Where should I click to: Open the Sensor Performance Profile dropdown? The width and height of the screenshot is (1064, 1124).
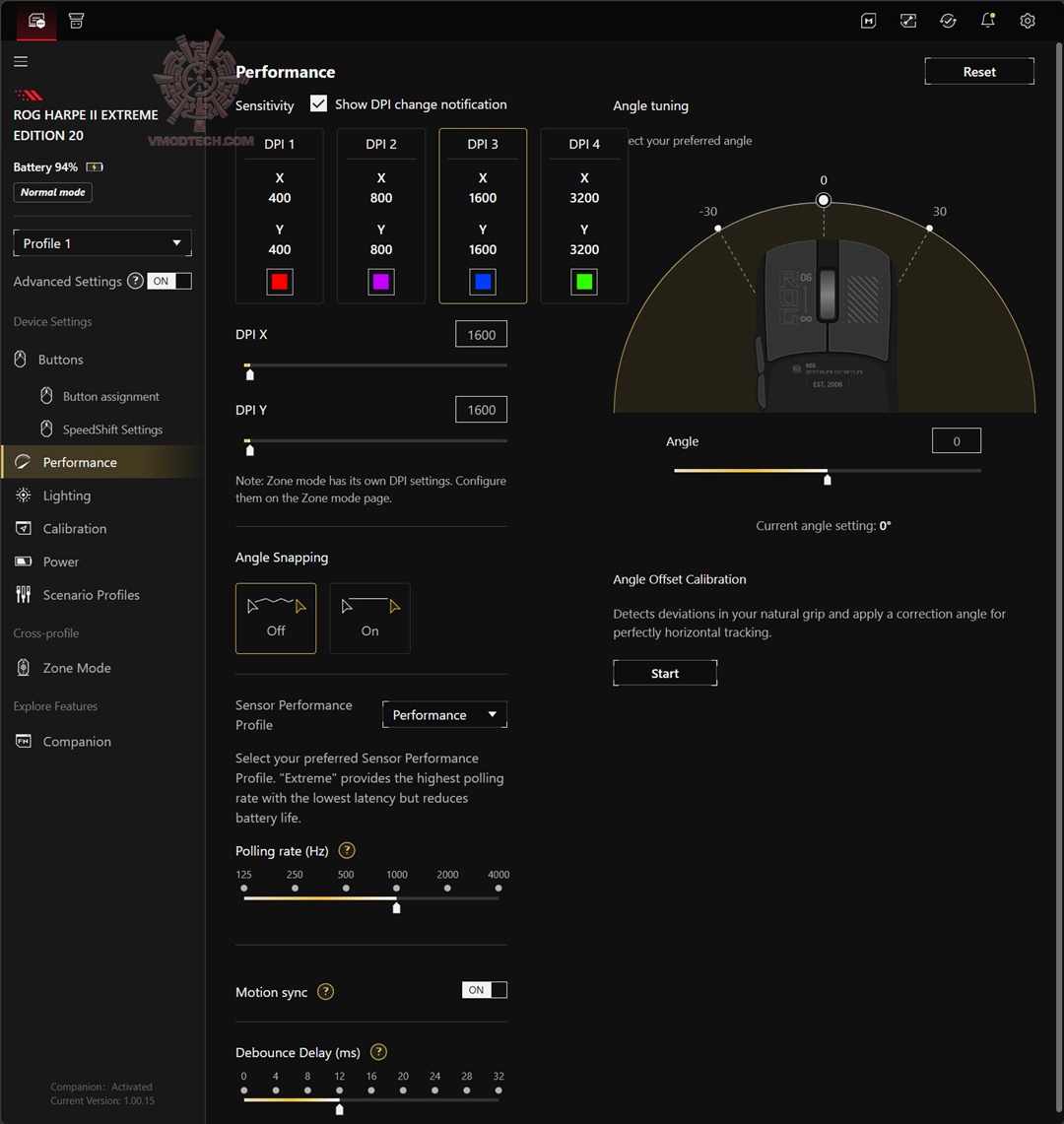pos(444,714)
